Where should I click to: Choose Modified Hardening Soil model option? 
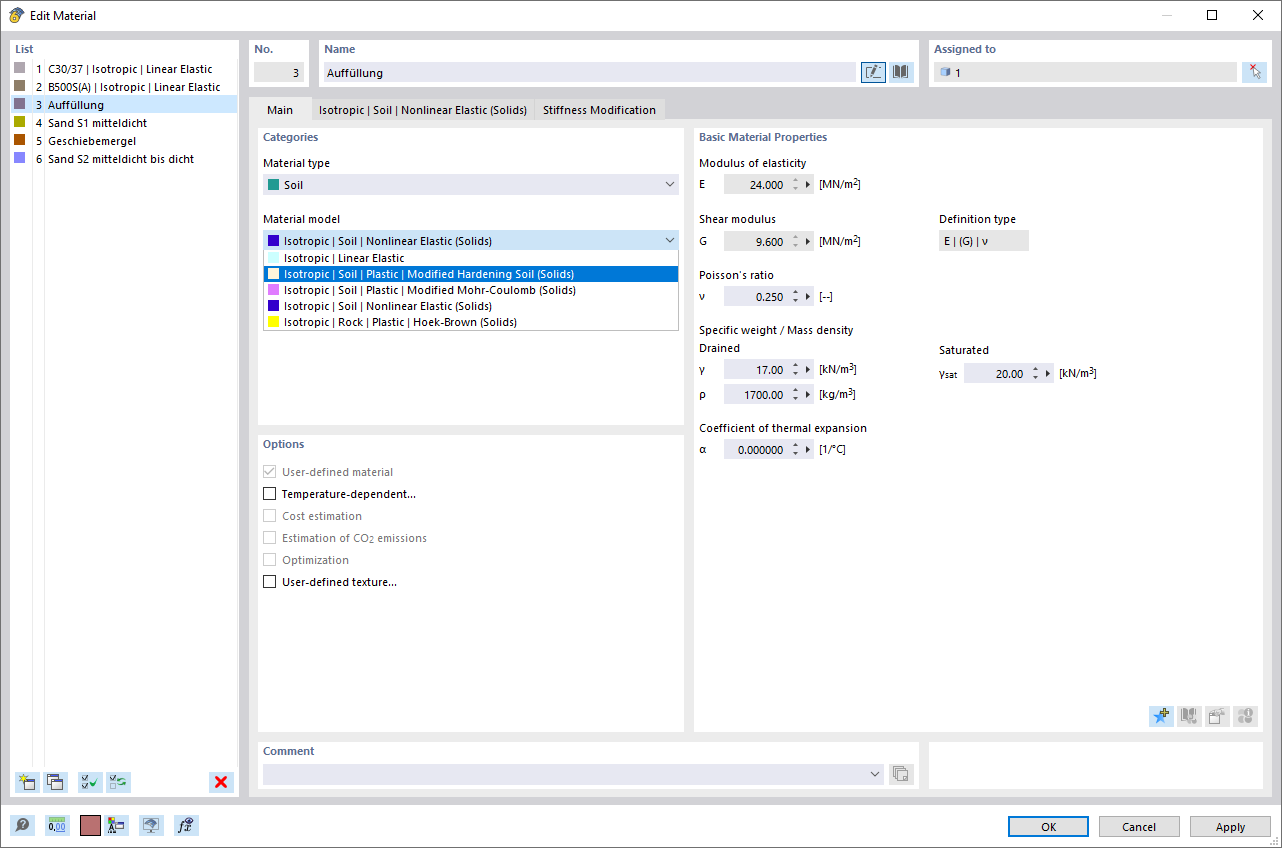(x=471, y=274)
